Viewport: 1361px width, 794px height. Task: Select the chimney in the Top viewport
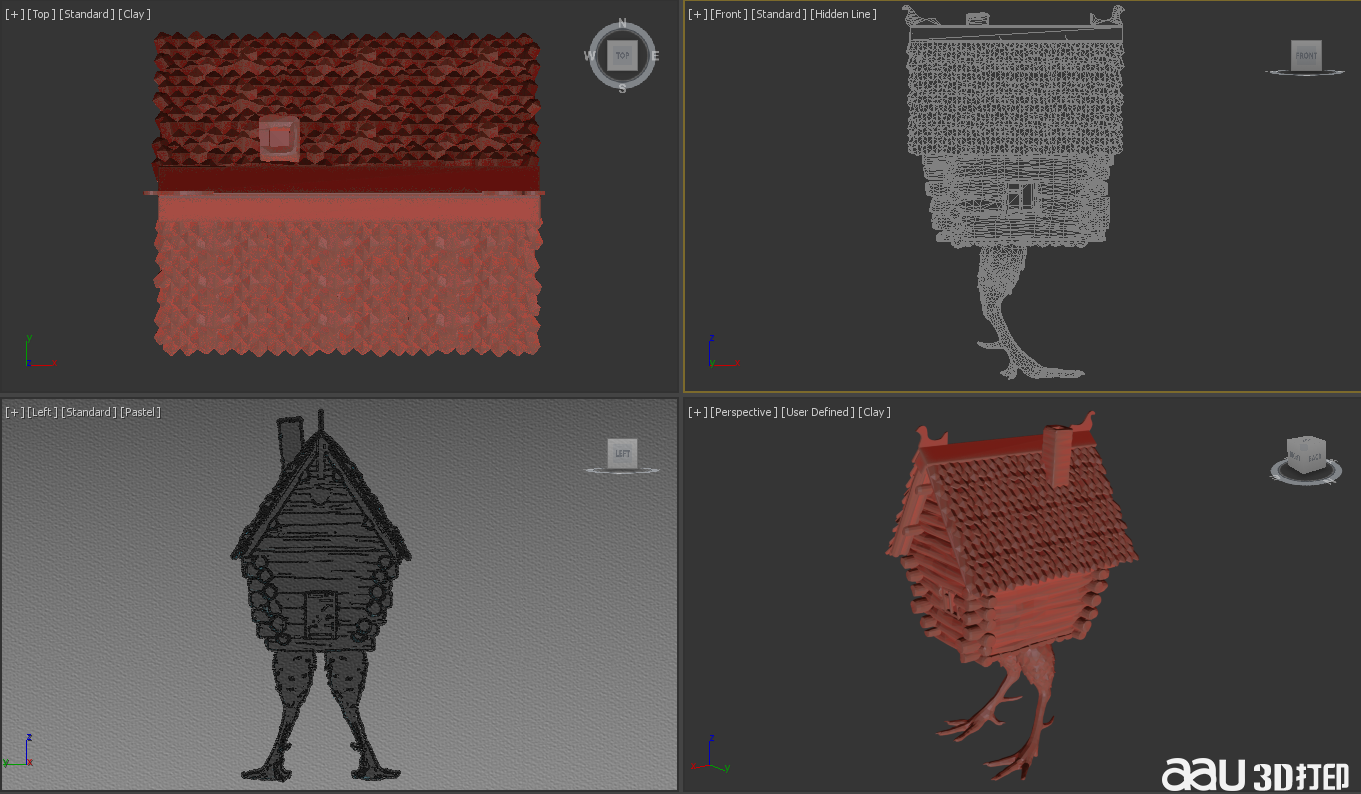point(279,138)
